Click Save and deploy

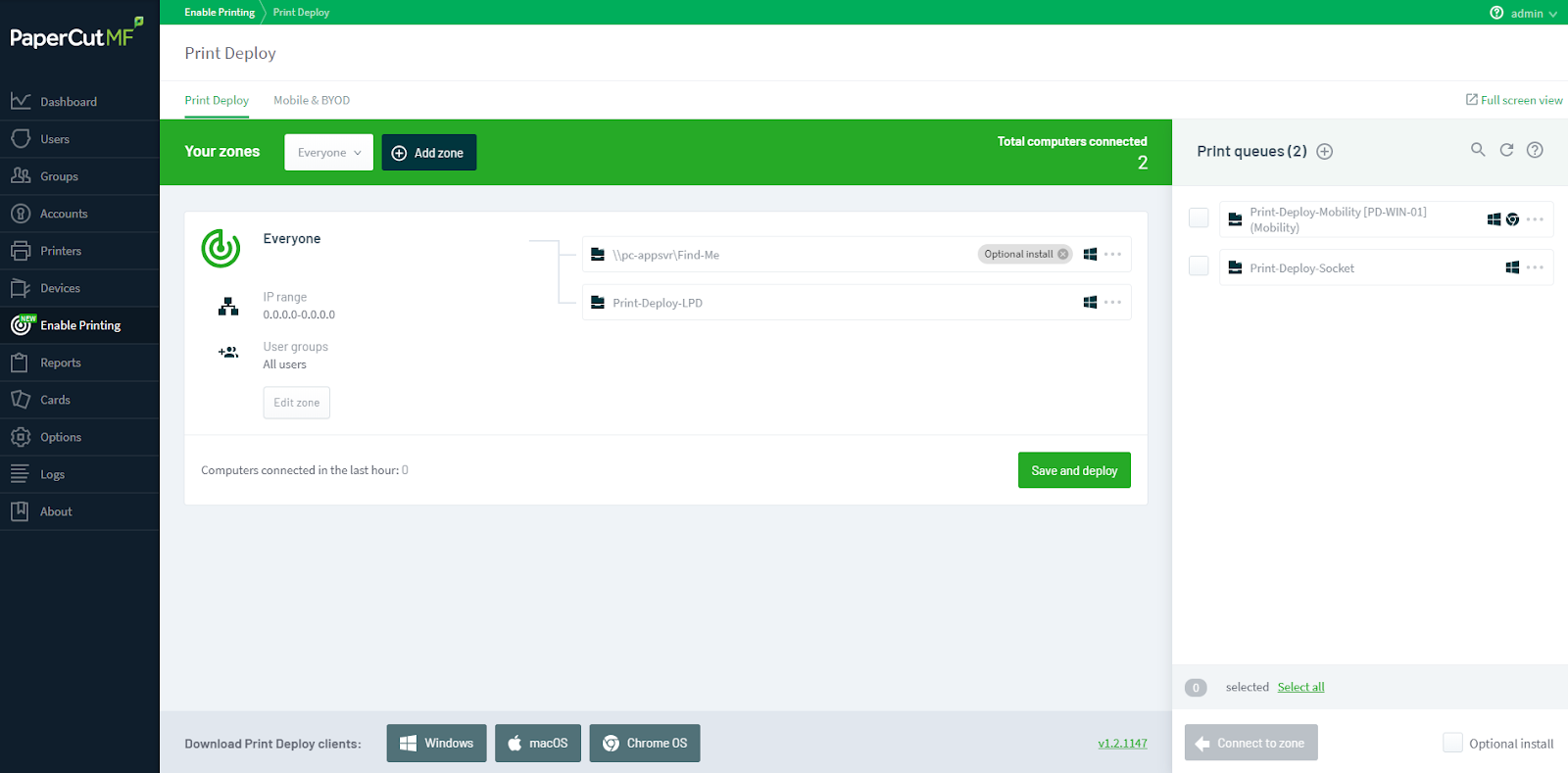[1074, 470]
